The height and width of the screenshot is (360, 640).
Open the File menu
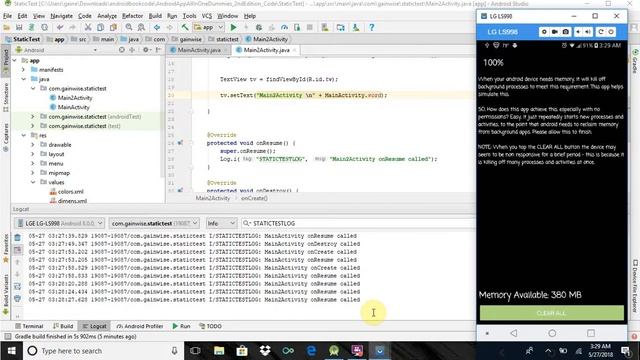(x=7, y=16)
